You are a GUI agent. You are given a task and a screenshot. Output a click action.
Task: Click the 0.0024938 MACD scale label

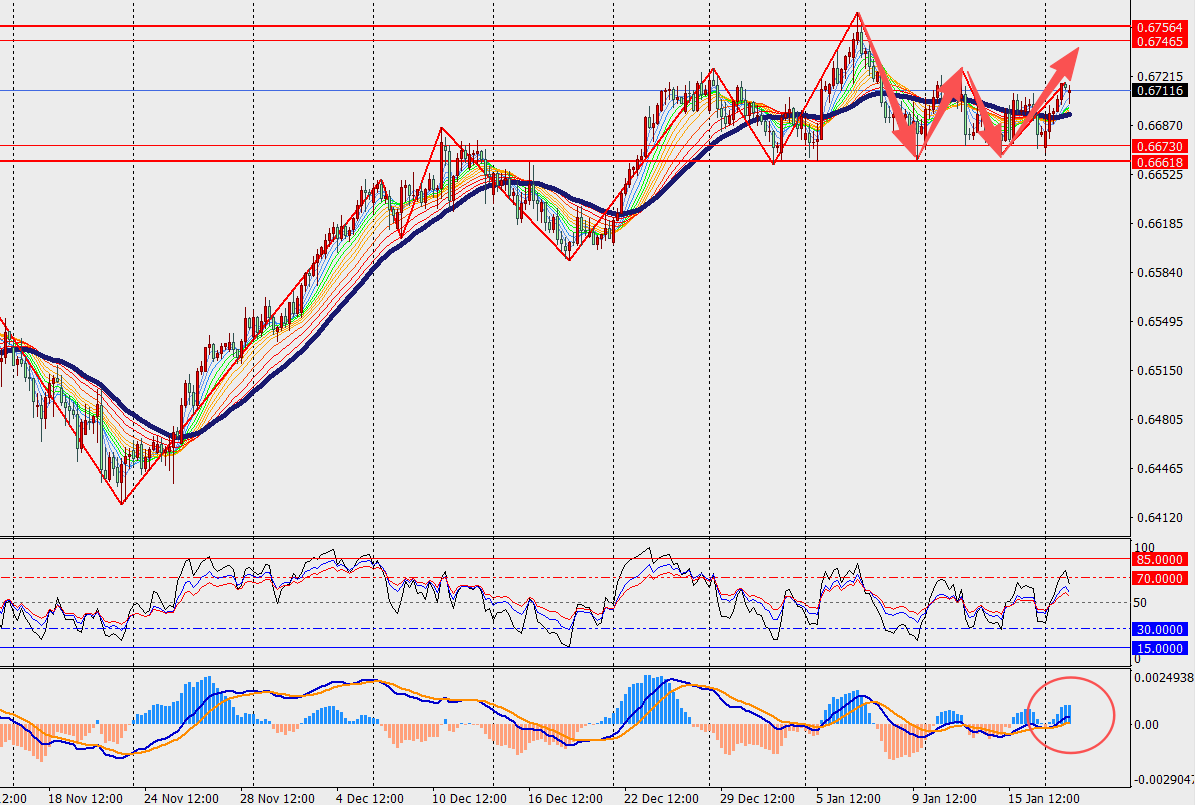(1165, 677)
